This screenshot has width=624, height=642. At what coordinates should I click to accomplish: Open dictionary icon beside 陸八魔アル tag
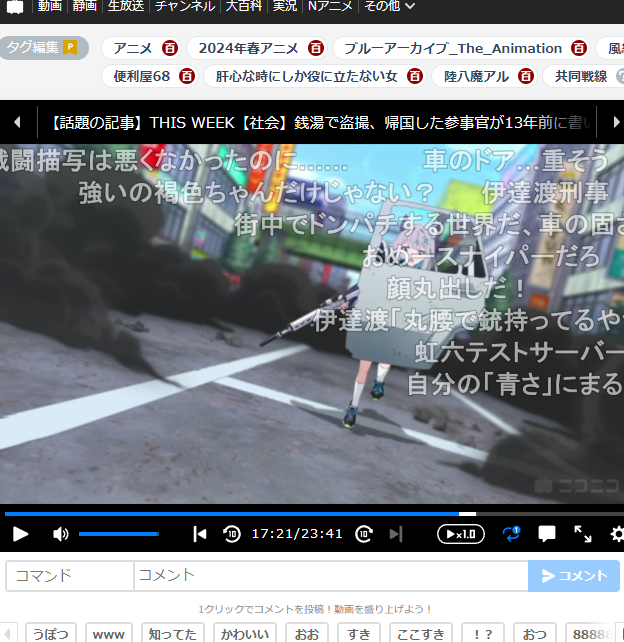(526, 76)
